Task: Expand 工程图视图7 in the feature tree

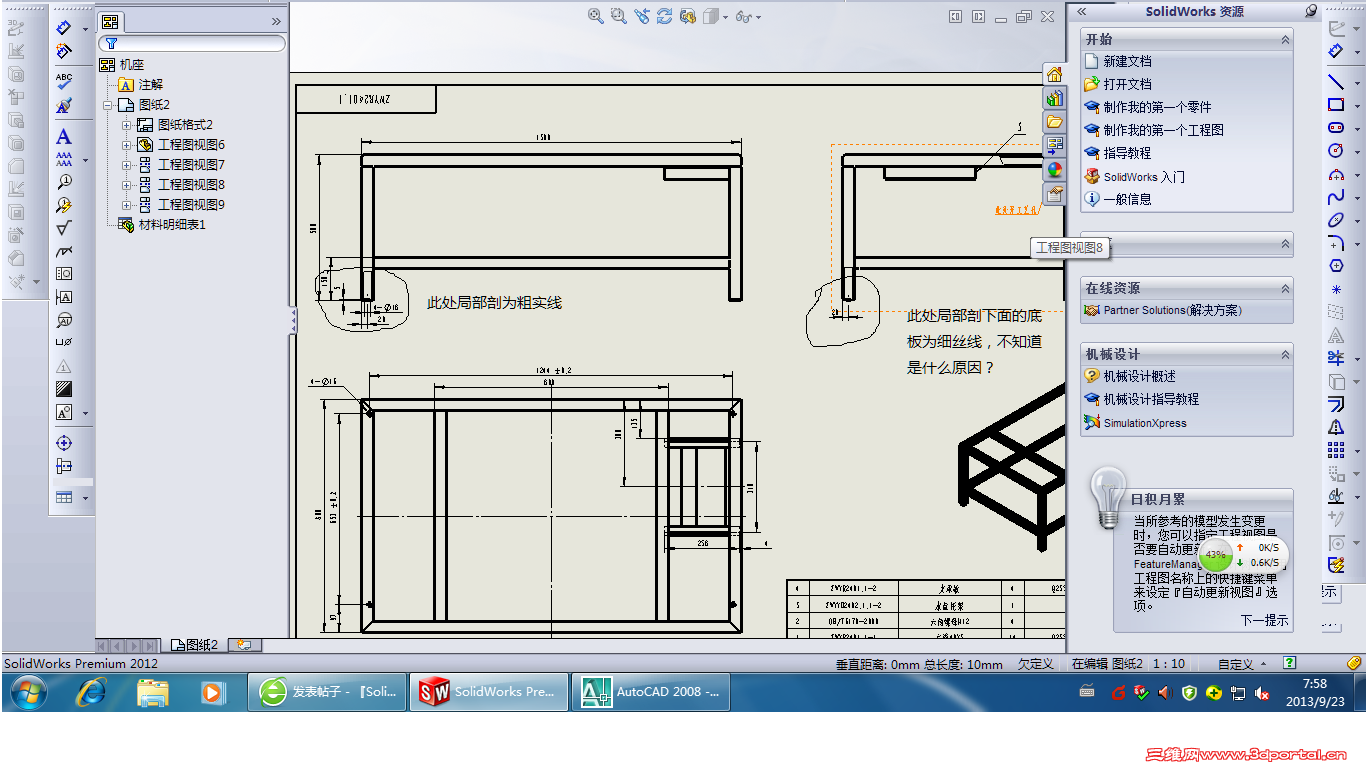Action: click(127, 165)
